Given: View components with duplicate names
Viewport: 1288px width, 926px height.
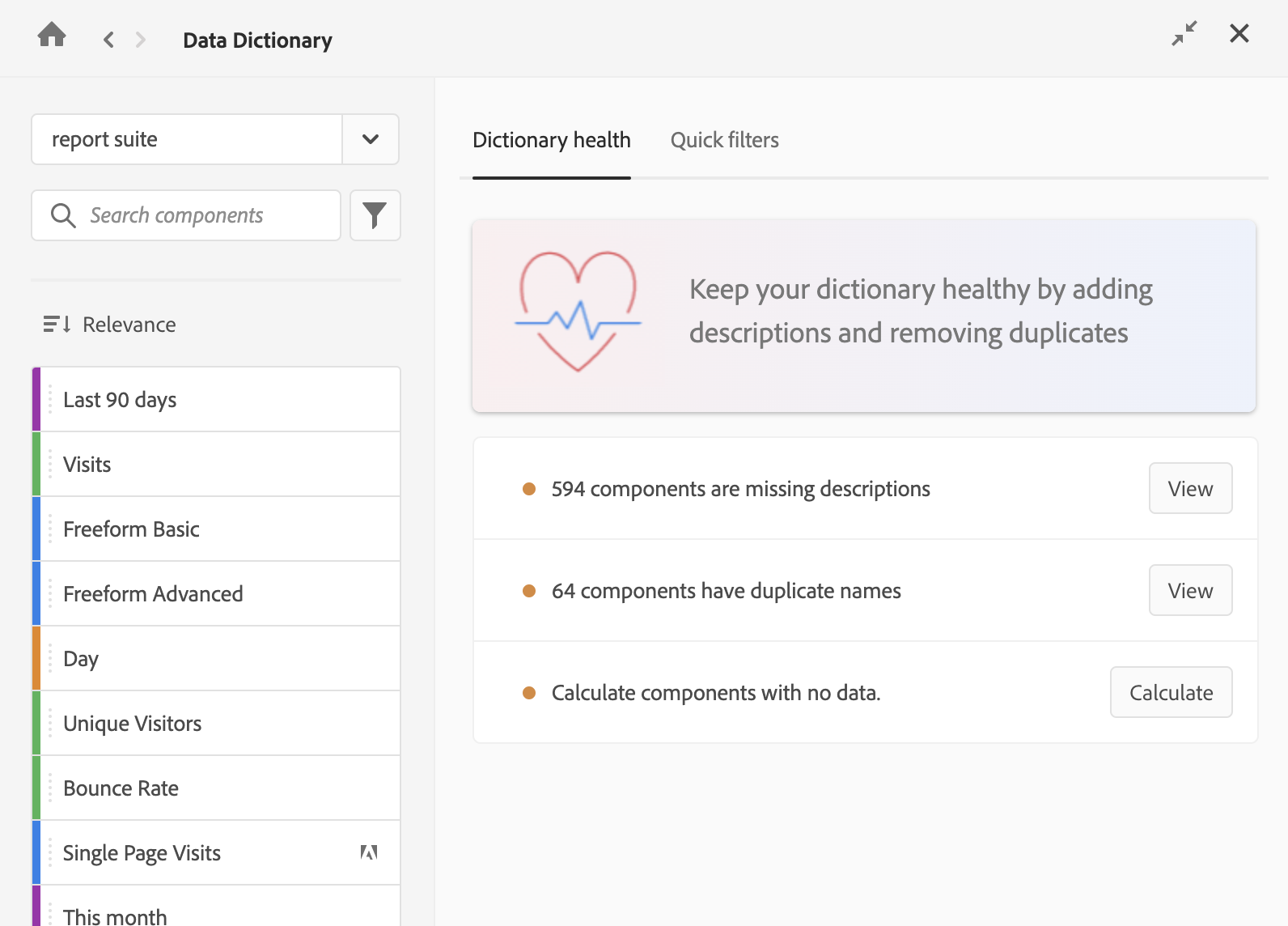Looking at the screenshot, I should point(1190,590).
